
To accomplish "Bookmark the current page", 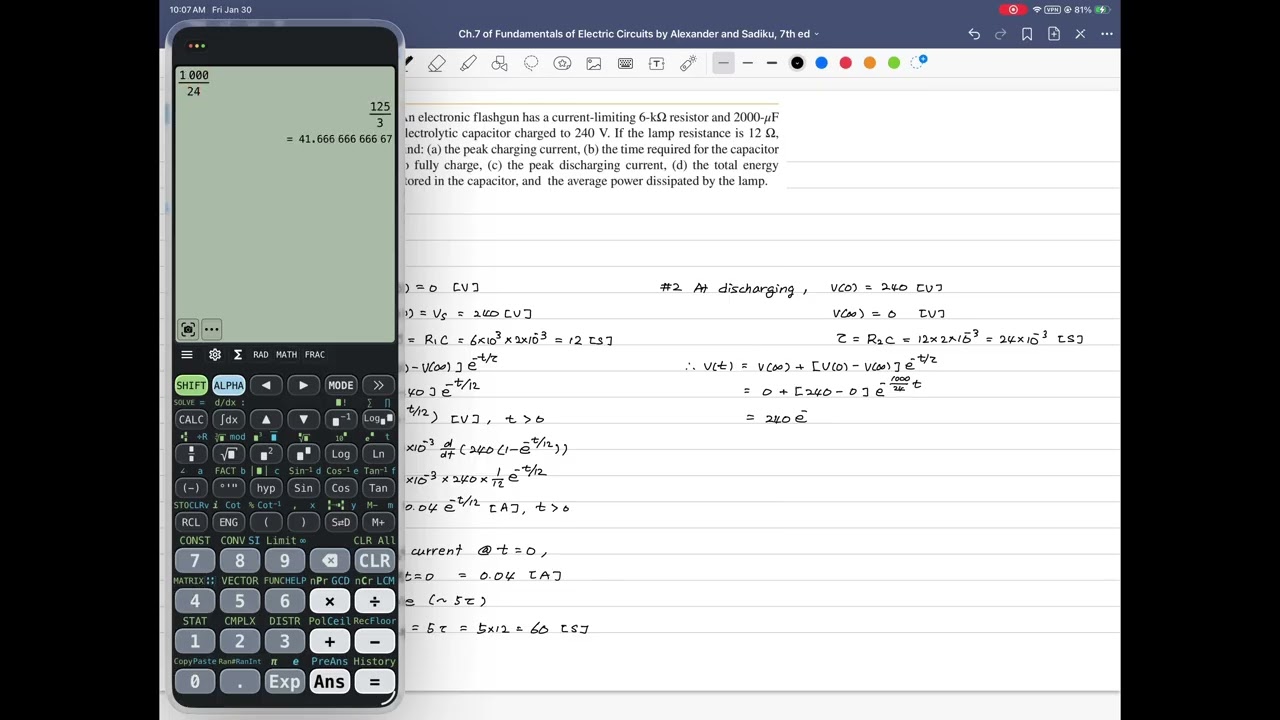I will [1027, 34].
